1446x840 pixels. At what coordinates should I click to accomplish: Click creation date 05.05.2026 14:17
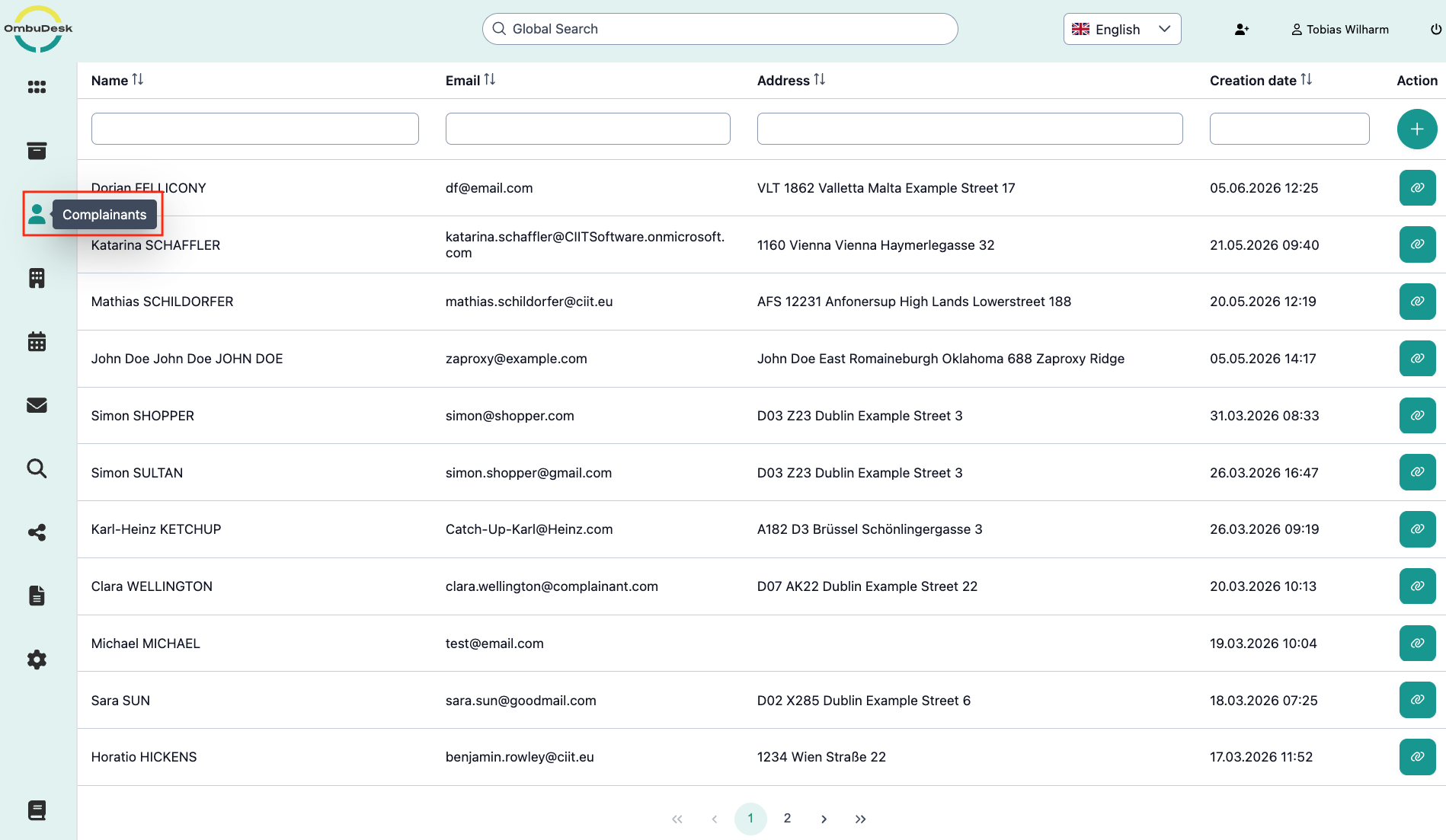(1263, 359)
